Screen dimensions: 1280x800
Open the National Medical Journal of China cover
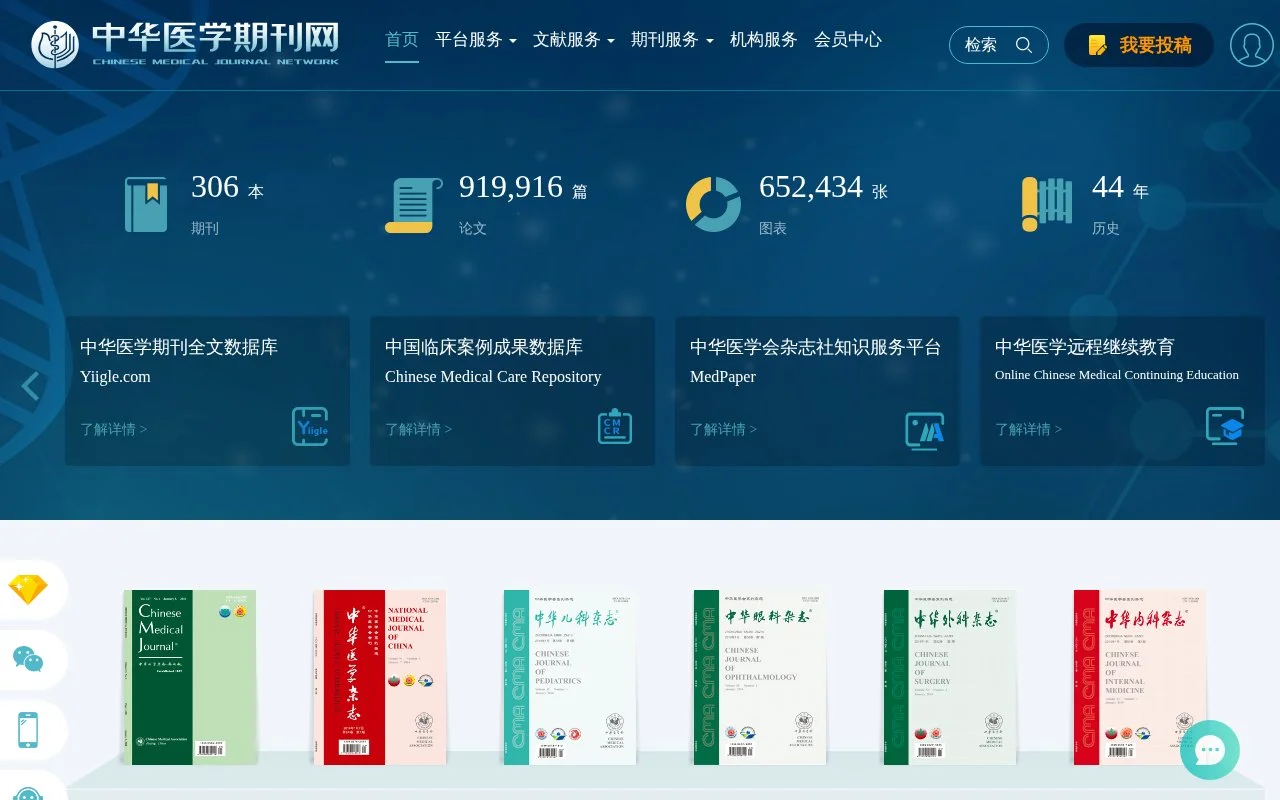click(x=380, y=677)
